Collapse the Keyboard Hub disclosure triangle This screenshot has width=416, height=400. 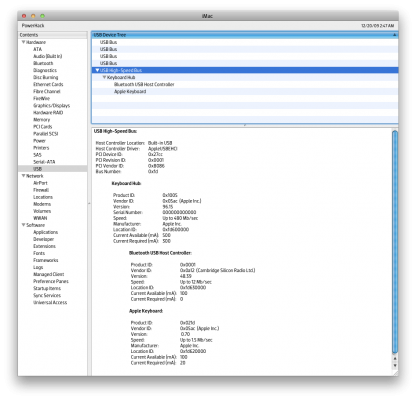[x=104, y=77]
